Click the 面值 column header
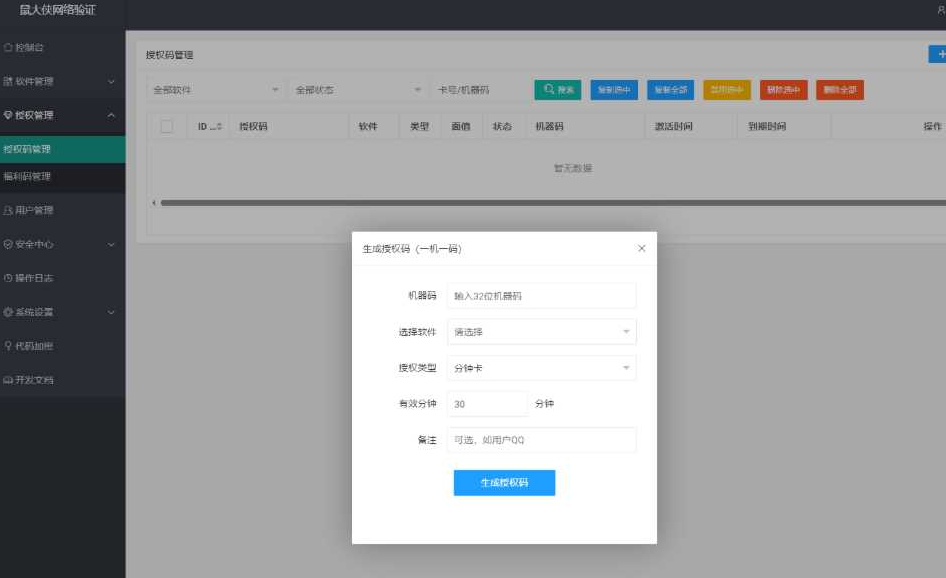The width and height of the screenshot is (946, 578). click(x=461, y=126)
